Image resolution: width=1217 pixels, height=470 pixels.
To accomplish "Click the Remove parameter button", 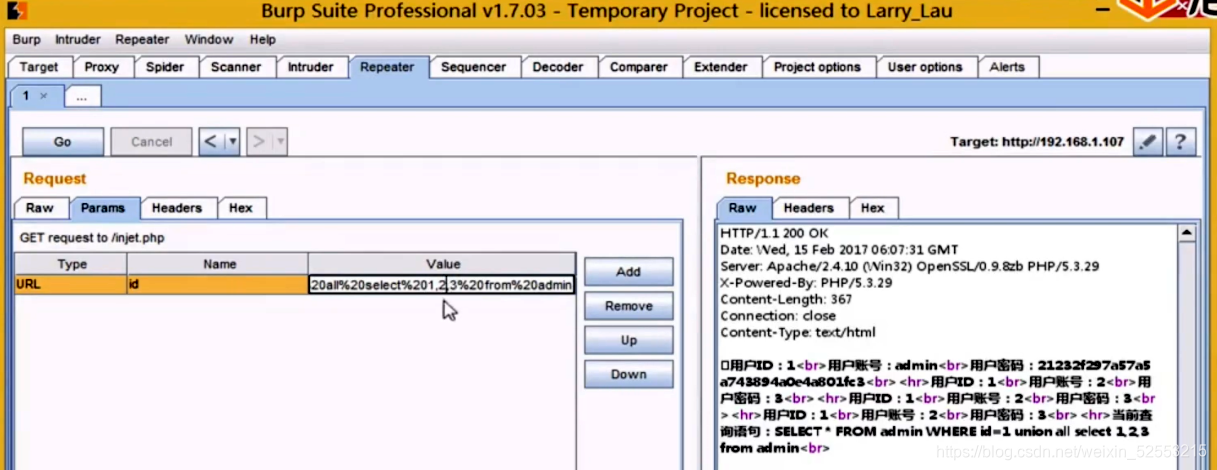I will [x=628, y=306].
